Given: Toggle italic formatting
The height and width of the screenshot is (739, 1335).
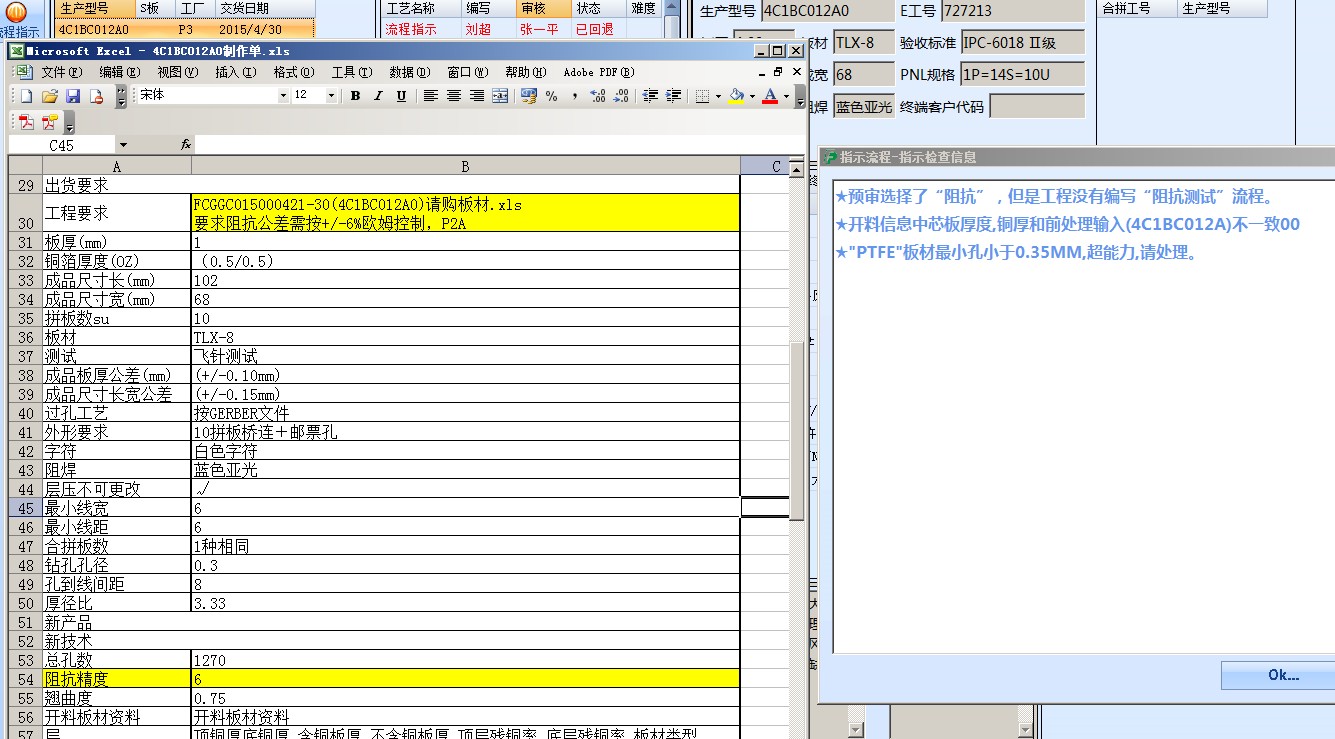Looking at the screenshot, I should click(x=378, y=96).
